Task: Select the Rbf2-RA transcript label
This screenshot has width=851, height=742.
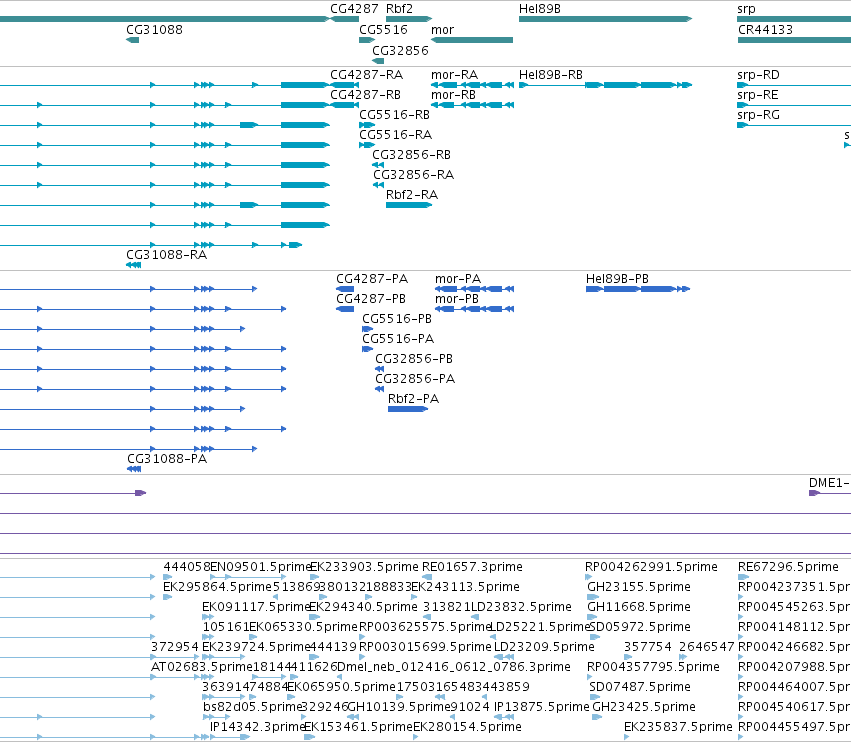Action: point(412,195)
